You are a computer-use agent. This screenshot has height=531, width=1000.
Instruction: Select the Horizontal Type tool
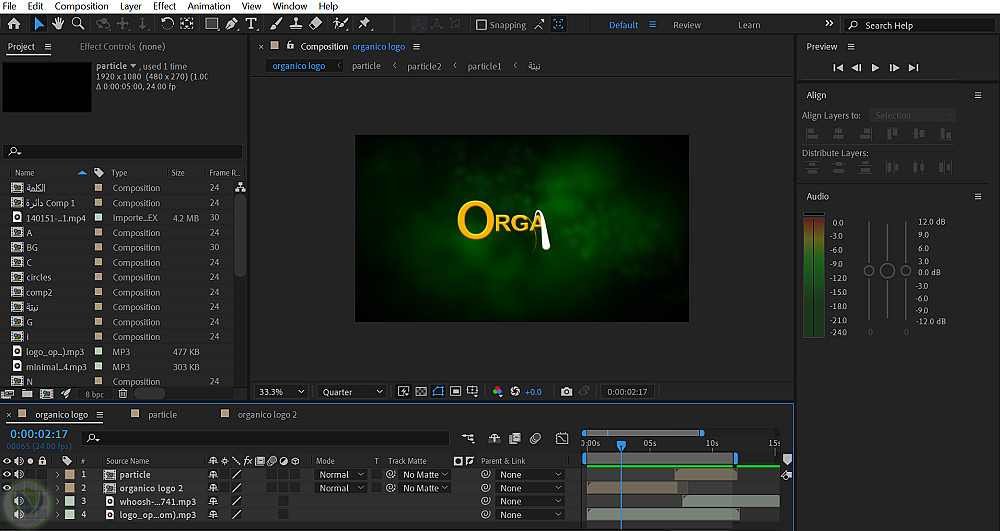tap(250, 24)
